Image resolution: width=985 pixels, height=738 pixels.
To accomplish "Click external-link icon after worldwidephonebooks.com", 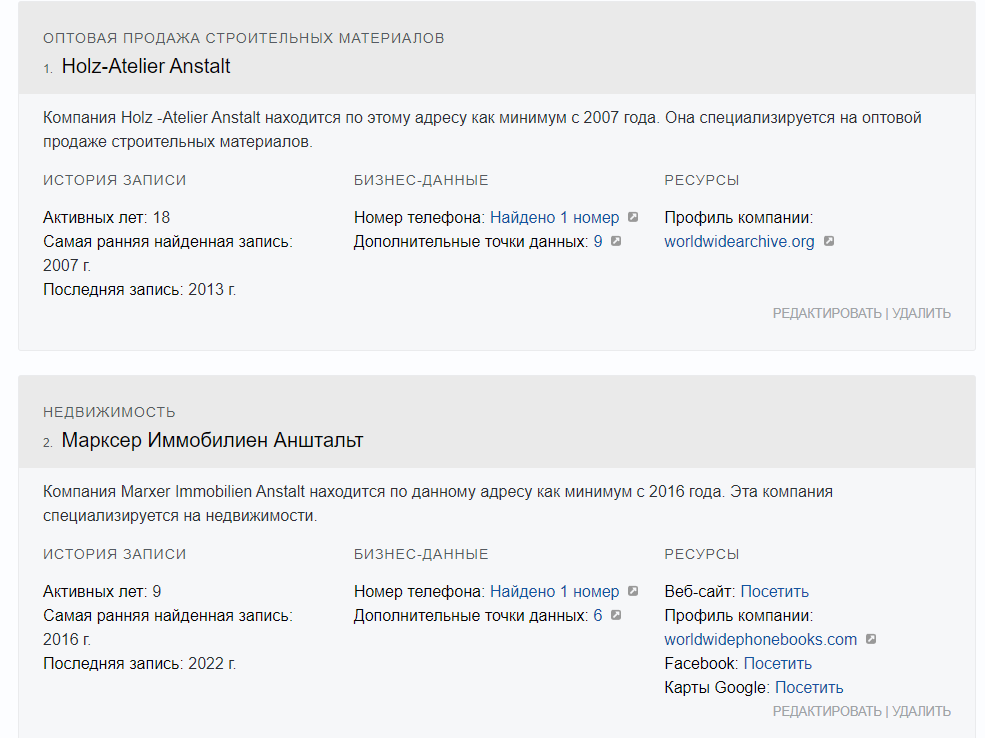I will [871, 639].
